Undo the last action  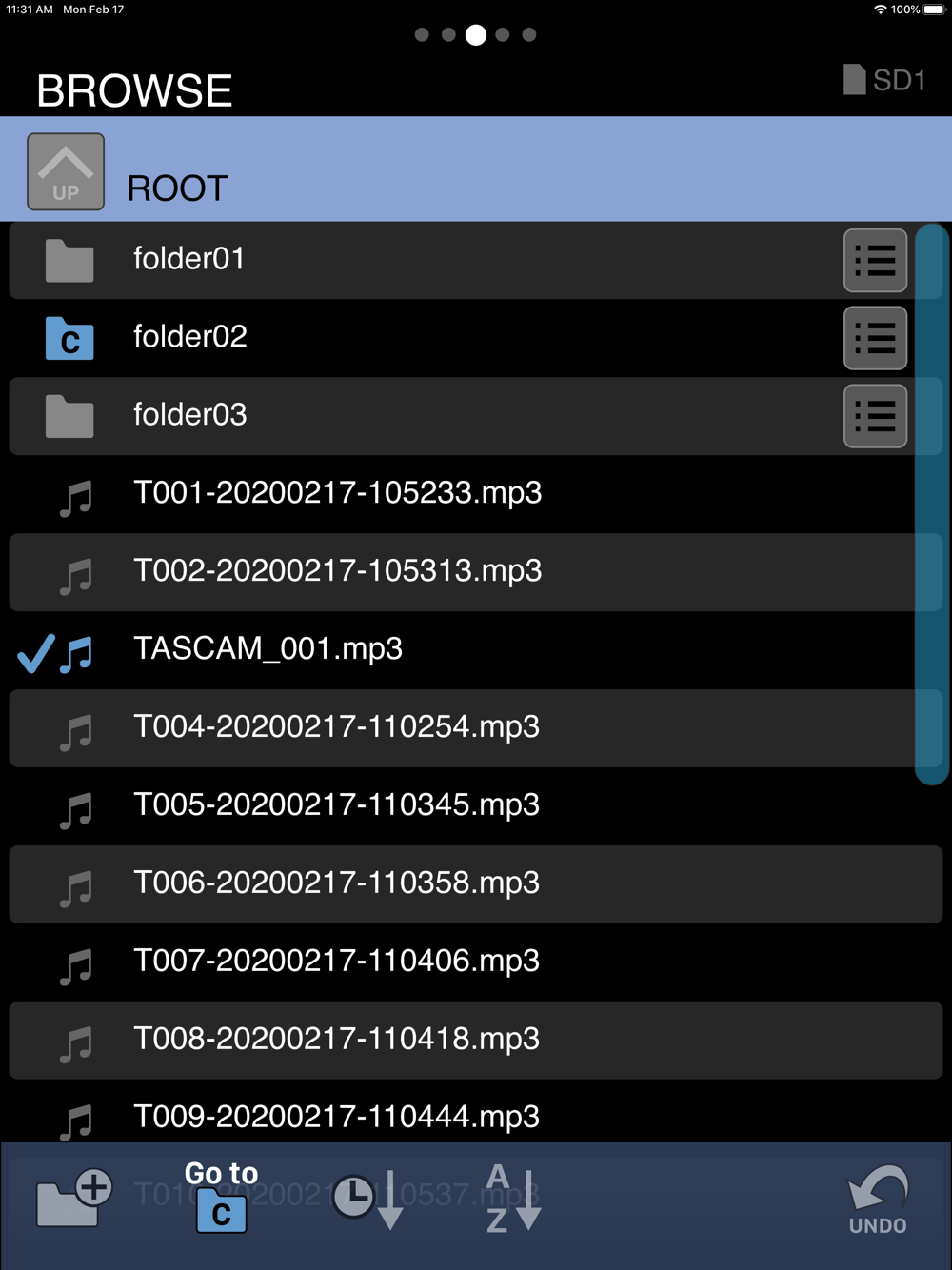(878, 1200)
